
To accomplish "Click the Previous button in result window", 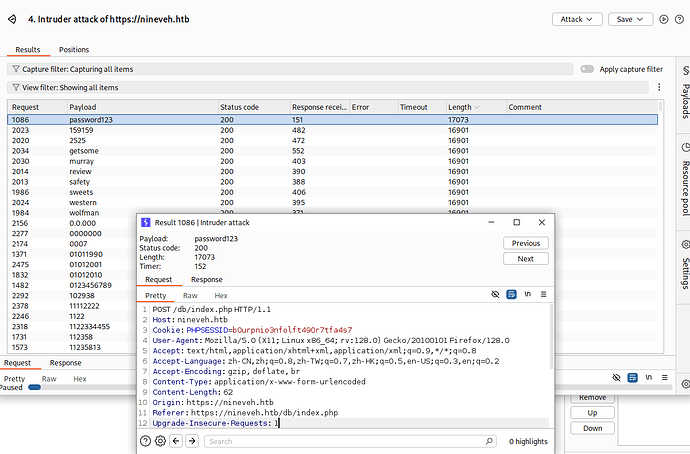I will coord(526,243).
